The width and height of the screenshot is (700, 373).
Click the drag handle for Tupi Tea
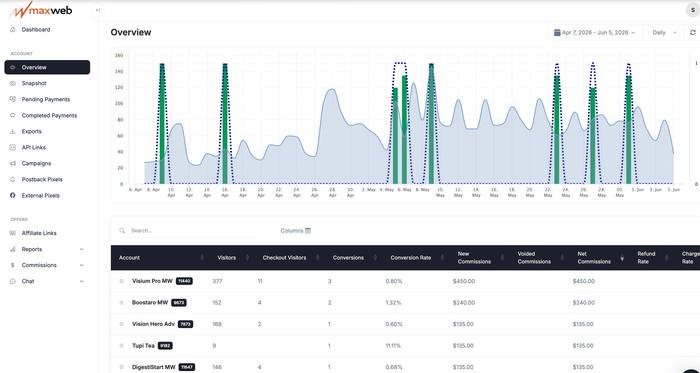click(121, 346)
